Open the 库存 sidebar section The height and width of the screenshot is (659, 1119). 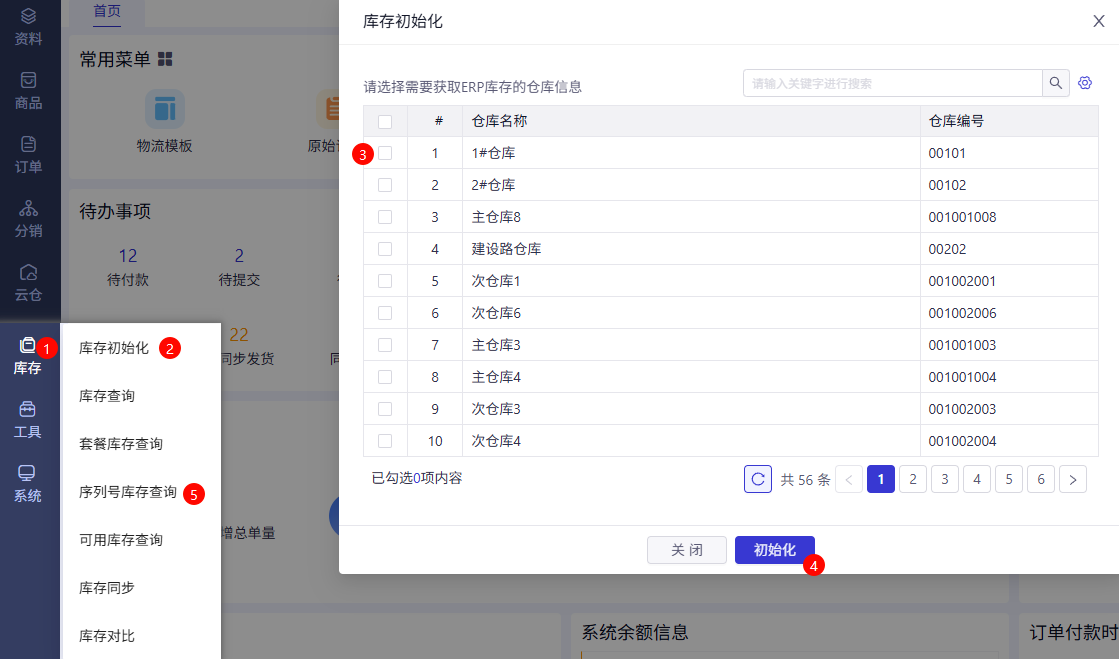click(28, 356)
